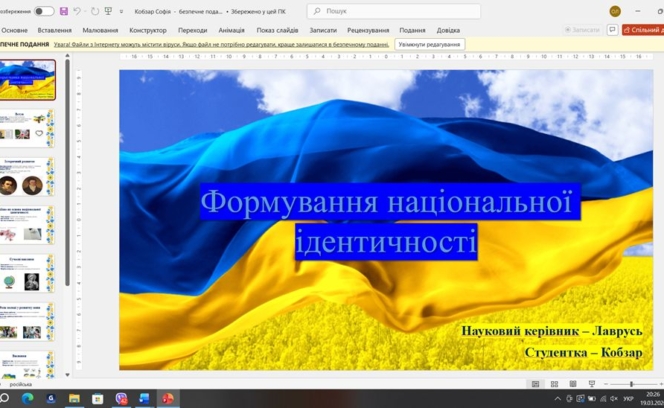Click the Save icon in quick access toolbar

[65, 11]
